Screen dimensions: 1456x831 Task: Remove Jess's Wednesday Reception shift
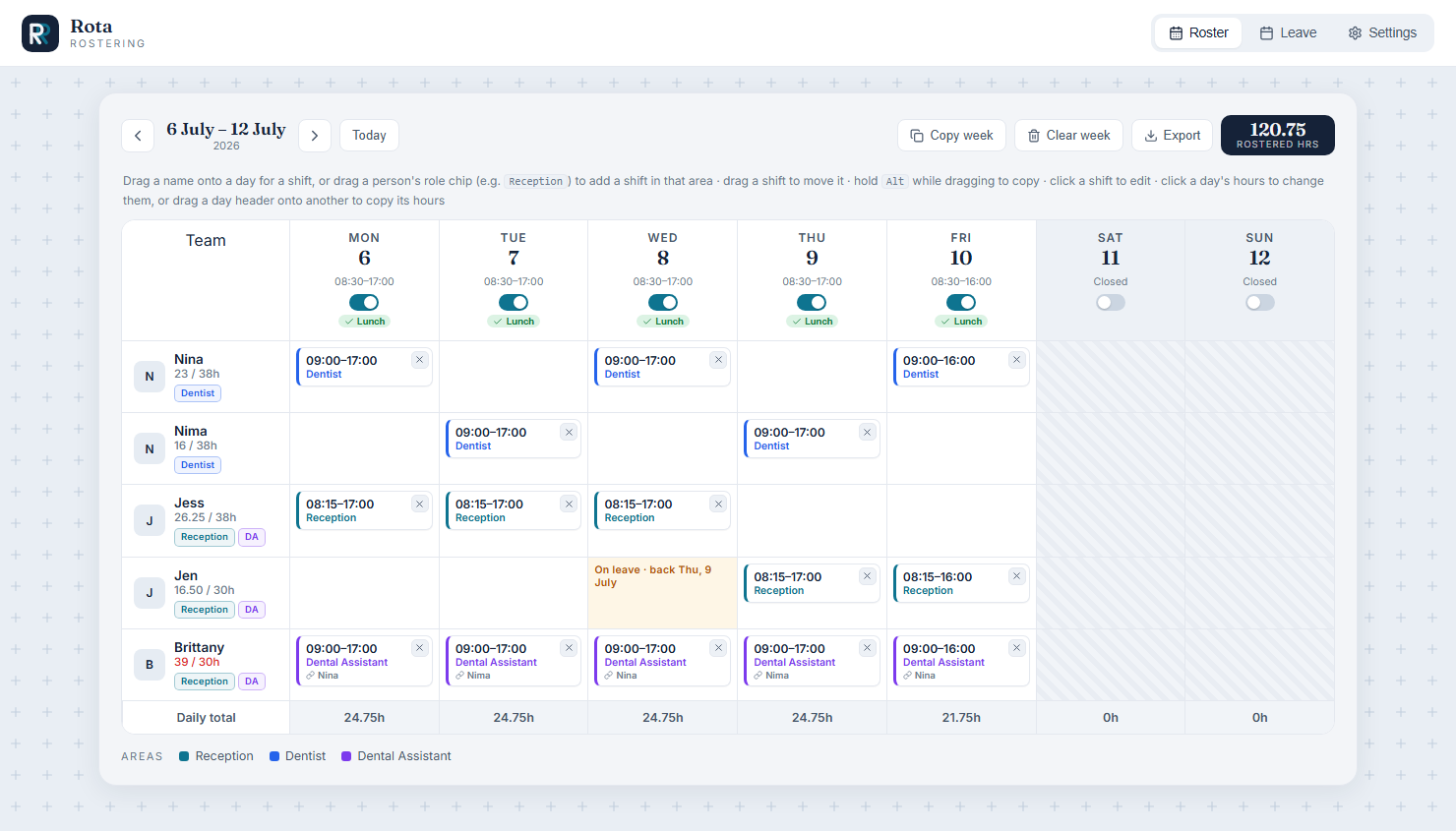[x=718, y=504]
